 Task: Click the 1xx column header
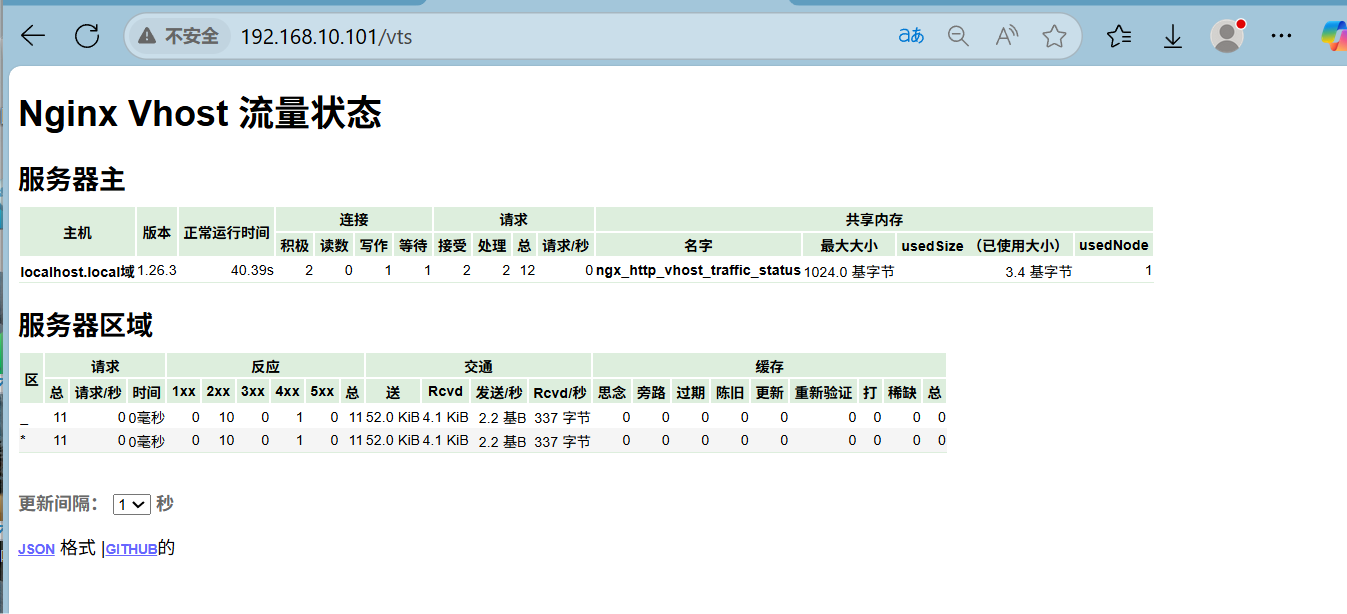[x=184, y=392]
